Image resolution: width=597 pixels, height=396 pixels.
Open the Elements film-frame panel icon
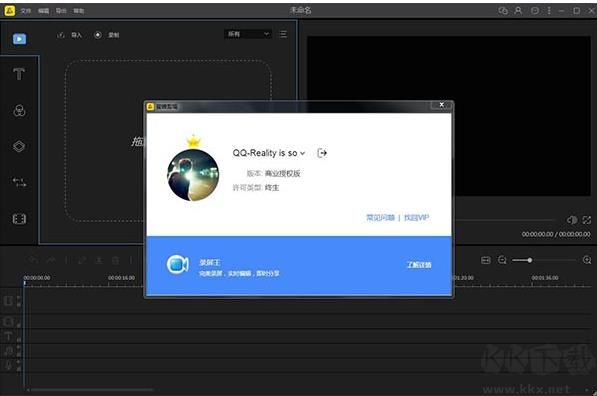[x=19, y=219]
